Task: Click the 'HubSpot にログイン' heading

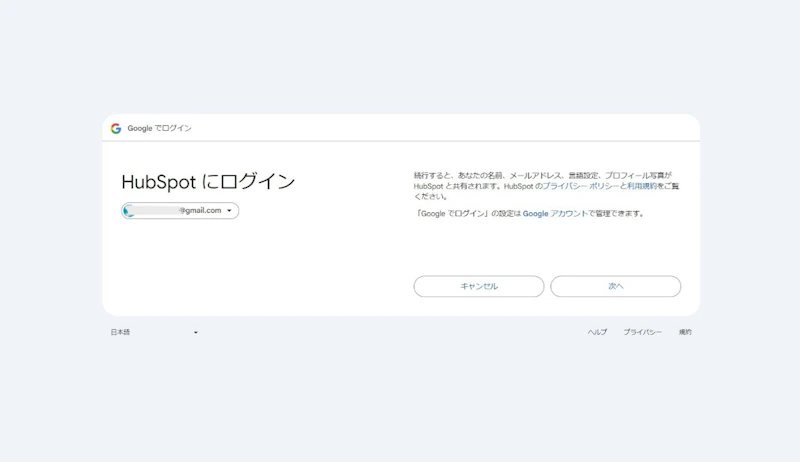Action: click(208, 182)
